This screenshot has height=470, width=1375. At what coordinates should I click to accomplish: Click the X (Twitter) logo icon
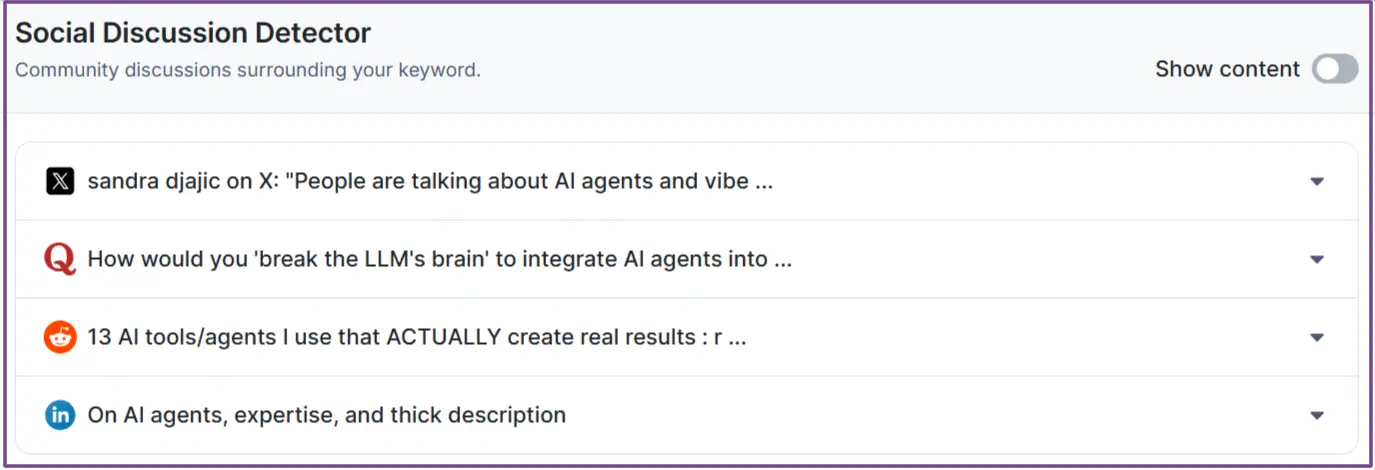(60, 181)
